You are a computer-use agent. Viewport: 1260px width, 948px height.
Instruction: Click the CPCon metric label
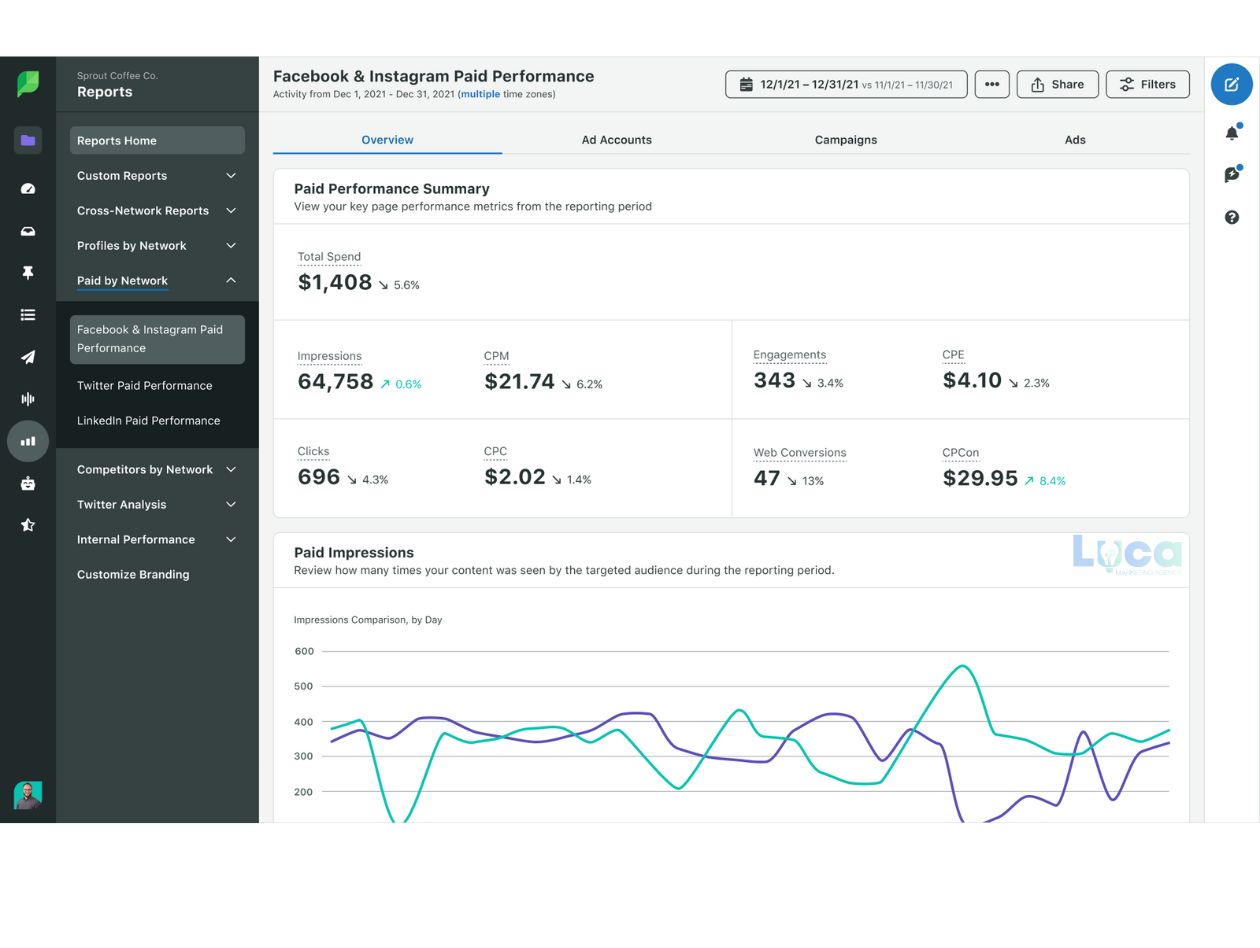coord(960,453)
